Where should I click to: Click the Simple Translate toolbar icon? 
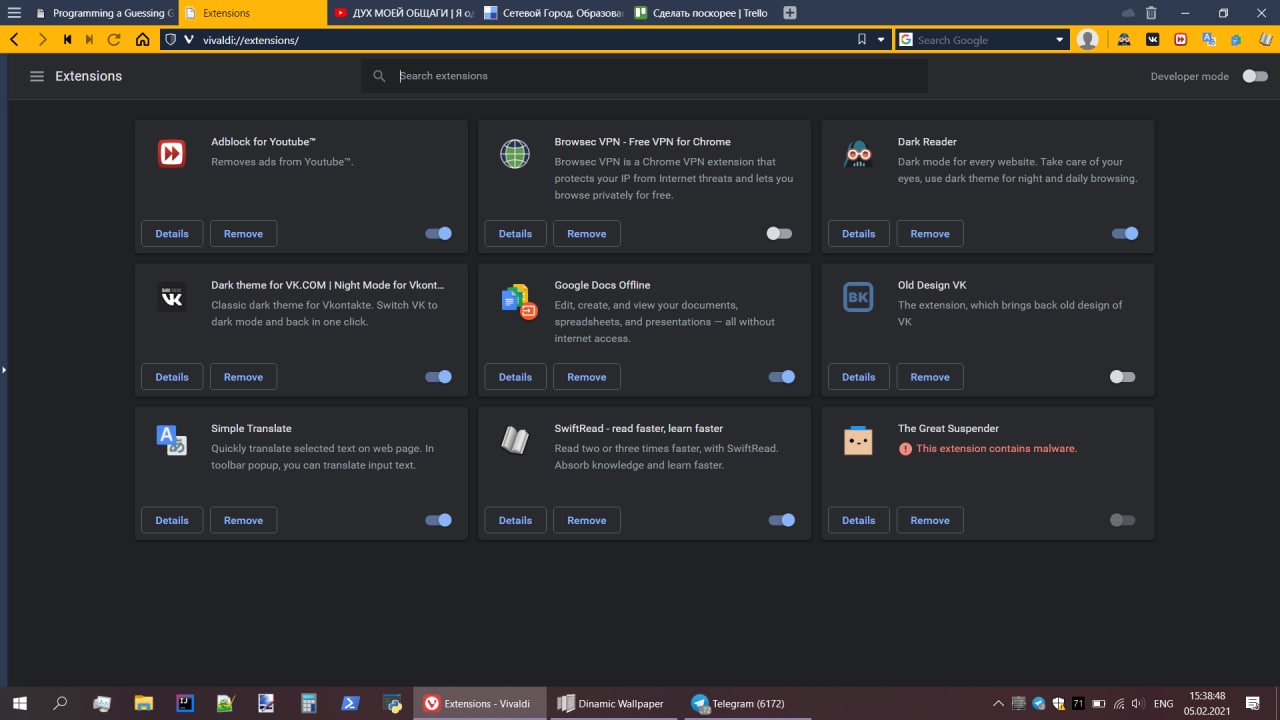pyautogui.click(x=1209, y=40)
